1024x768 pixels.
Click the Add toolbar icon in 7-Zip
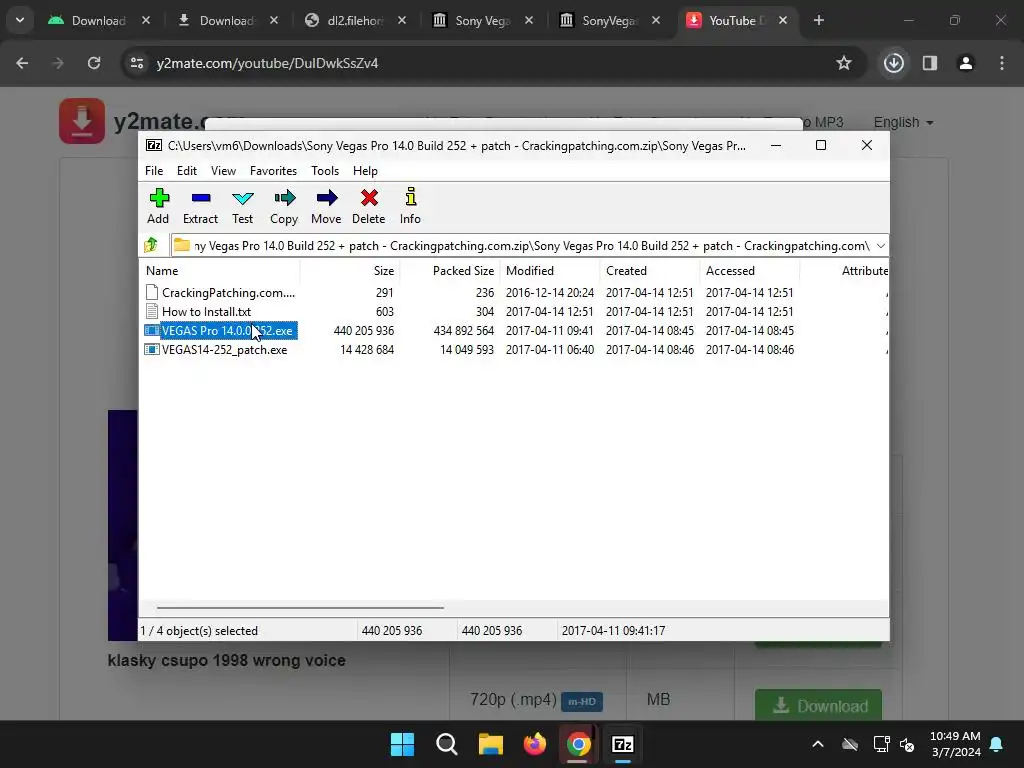[x=158, y=206]
